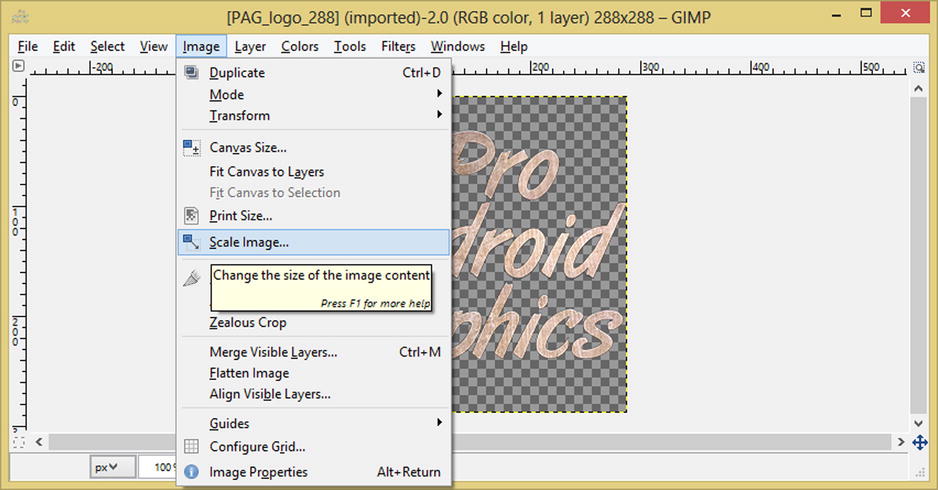Click the Canvas Size icon
938x490 pixels.
pos(191,147)
